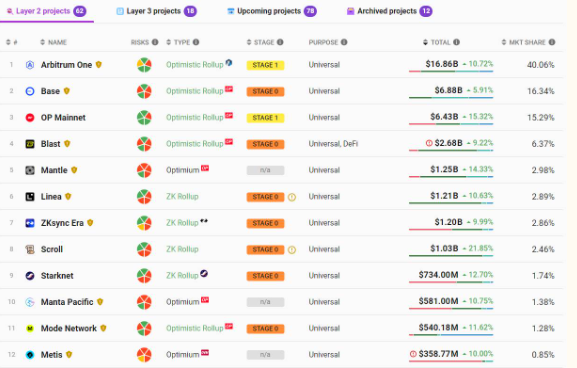
Task: Sort by MKT SHARE column arrows
Action: click(504, 42)
